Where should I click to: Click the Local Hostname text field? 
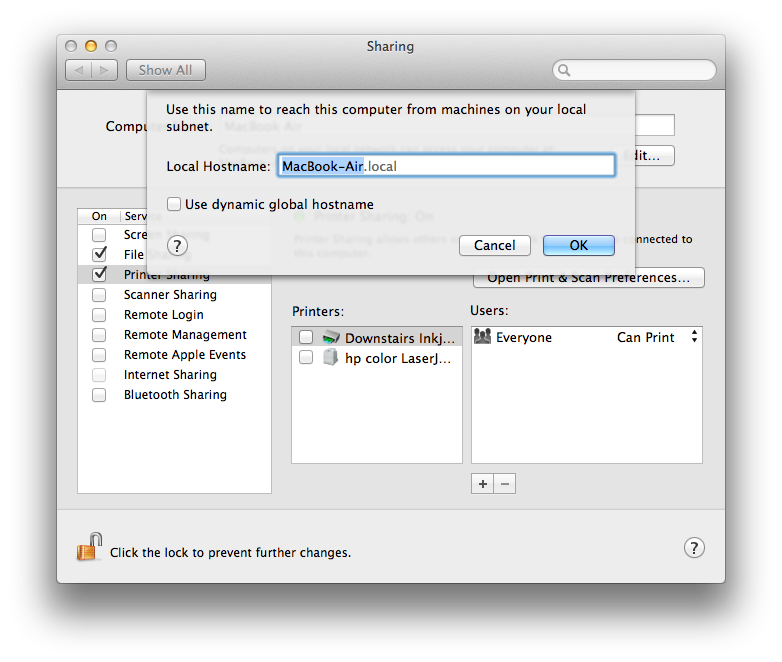(446, 166)
